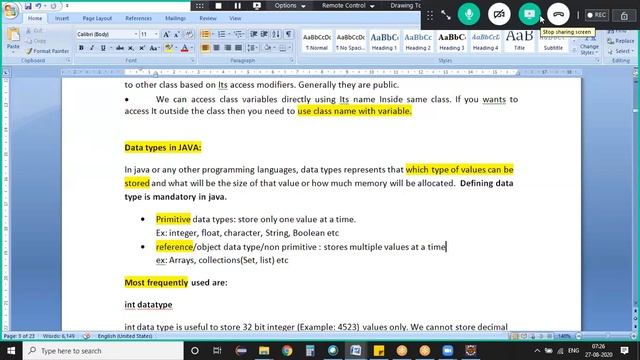Open line spacing dropdown
This screenshot has height=360, width=640.
coord(252,48)
